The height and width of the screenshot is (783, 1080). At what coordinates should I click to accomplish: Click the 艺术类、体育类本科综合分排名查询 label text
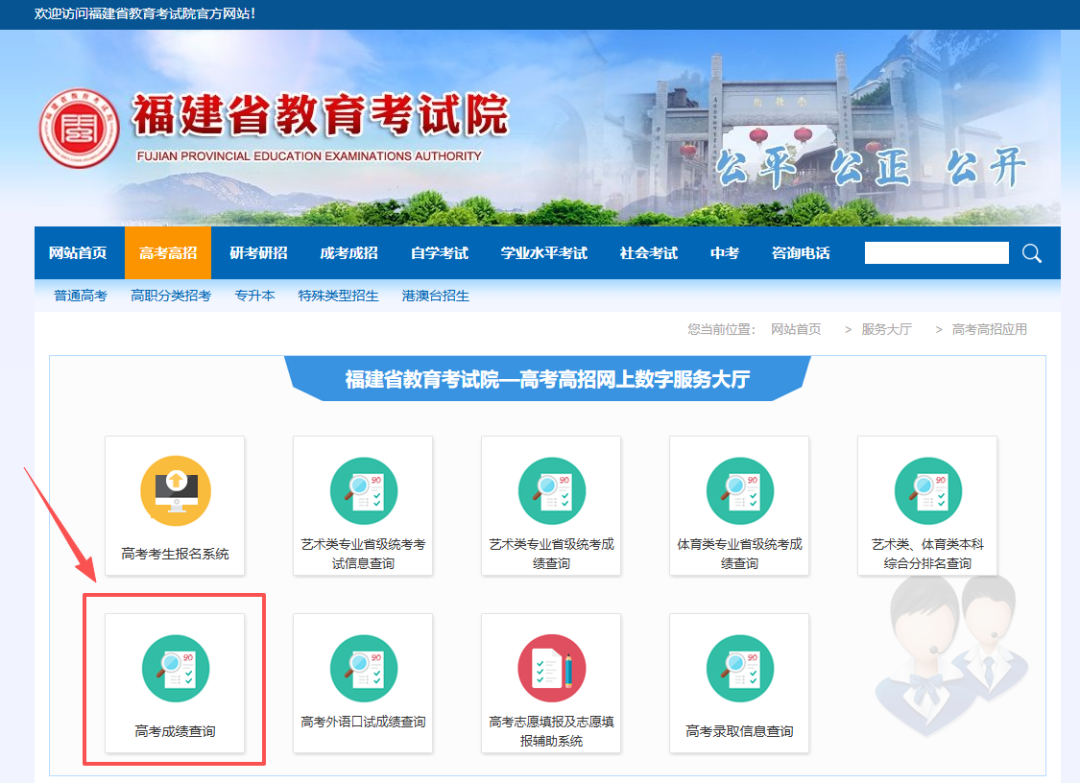(x=928, y=554)
